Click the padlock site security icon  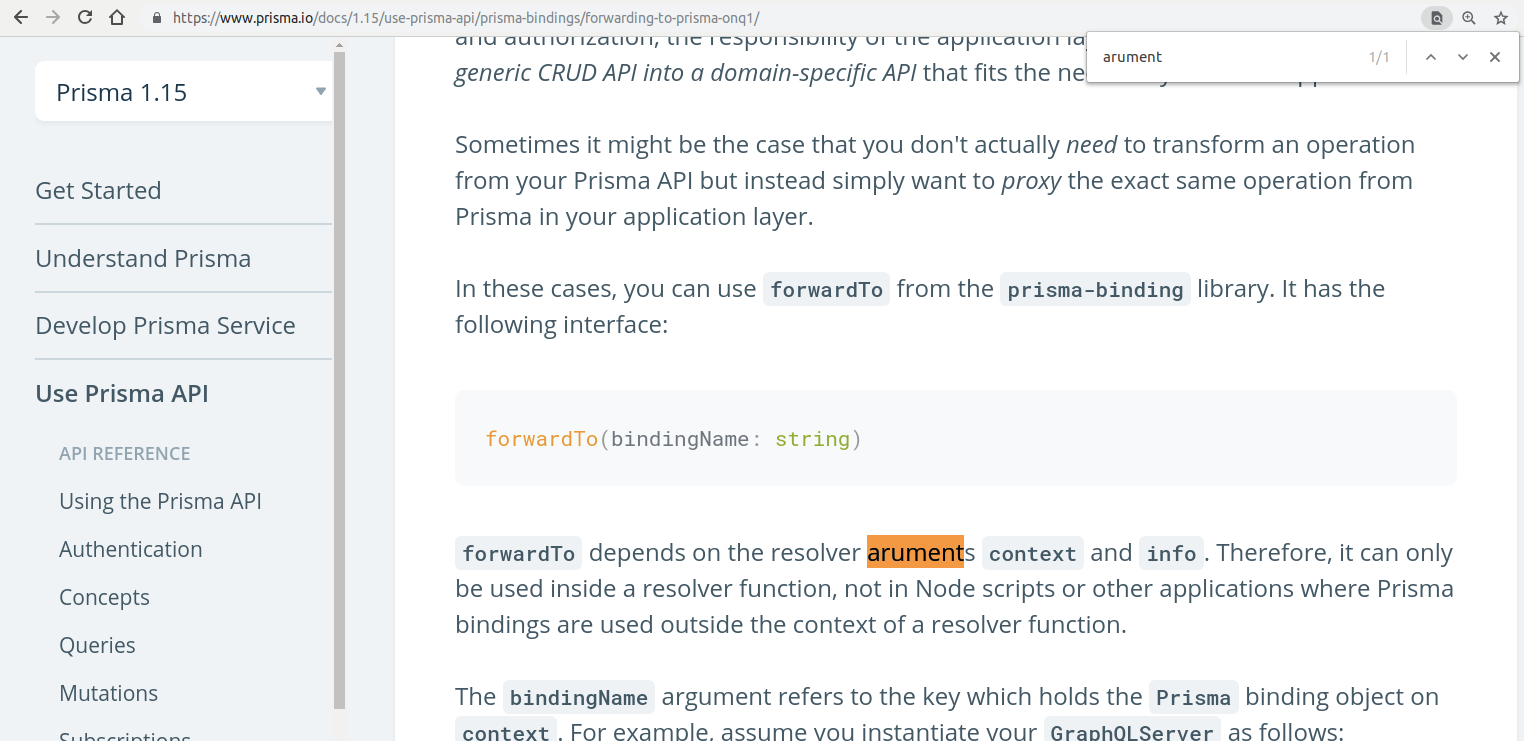click(x=156, y=17)
